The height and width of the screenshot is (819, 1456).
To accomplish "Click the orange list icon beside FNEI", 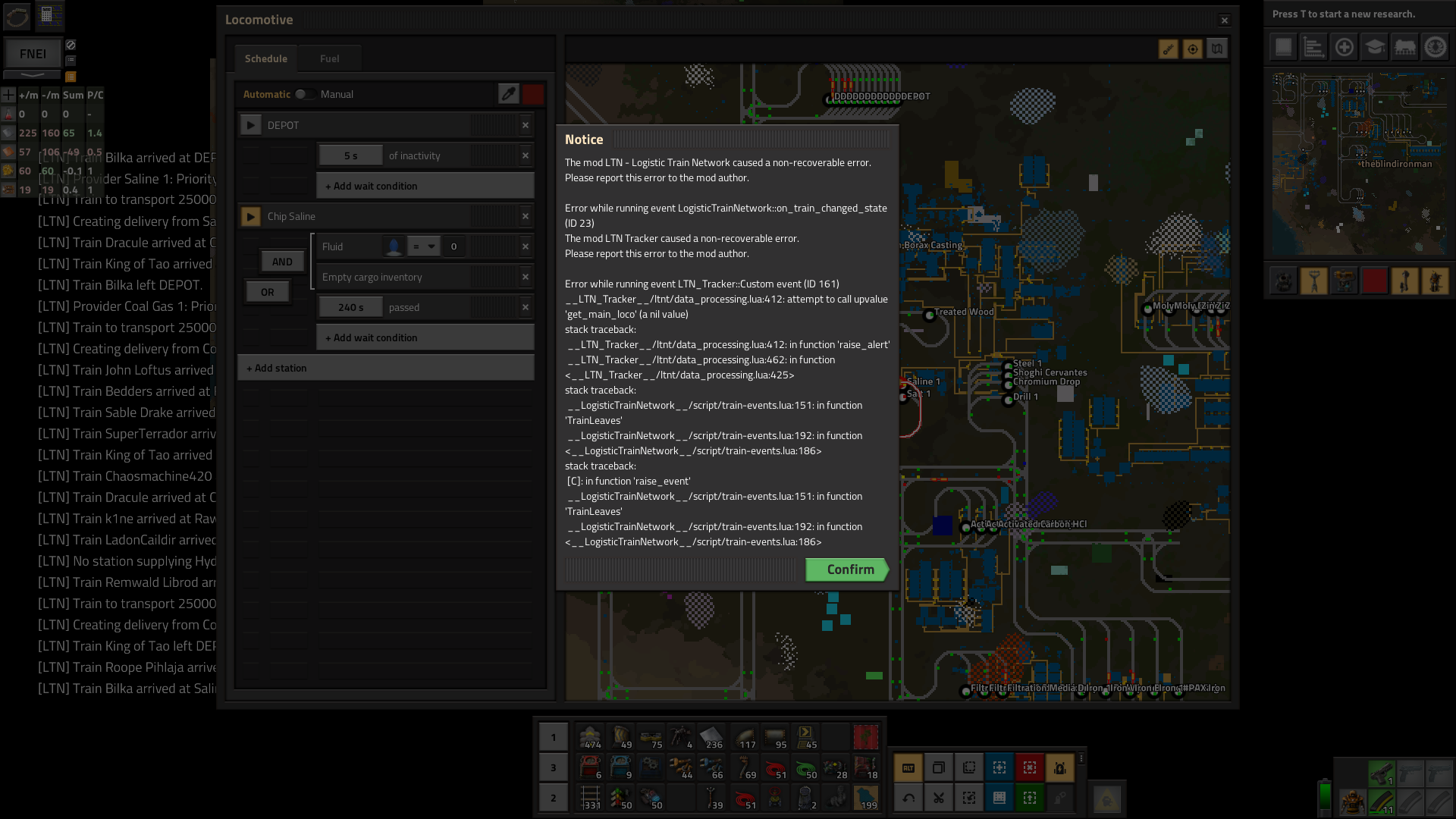I will (x=71, y=77).
